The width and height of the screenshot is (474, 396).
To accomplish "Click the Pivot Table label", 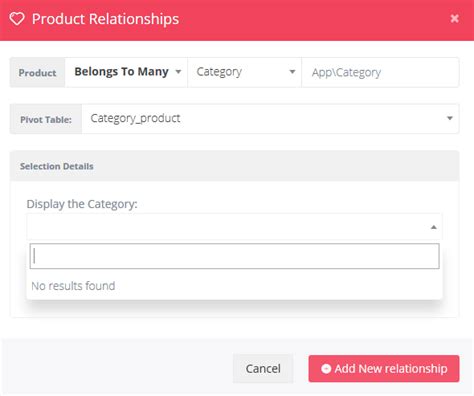I will point(46,119).
